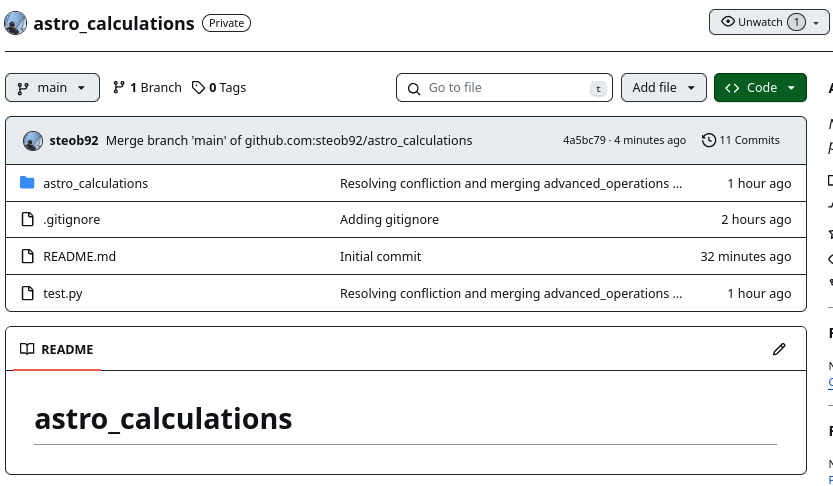Image resolution: width=833 pixels, height=486 pixels.
Task: Open the astro_calculations folder
Action: pos(96,183)
